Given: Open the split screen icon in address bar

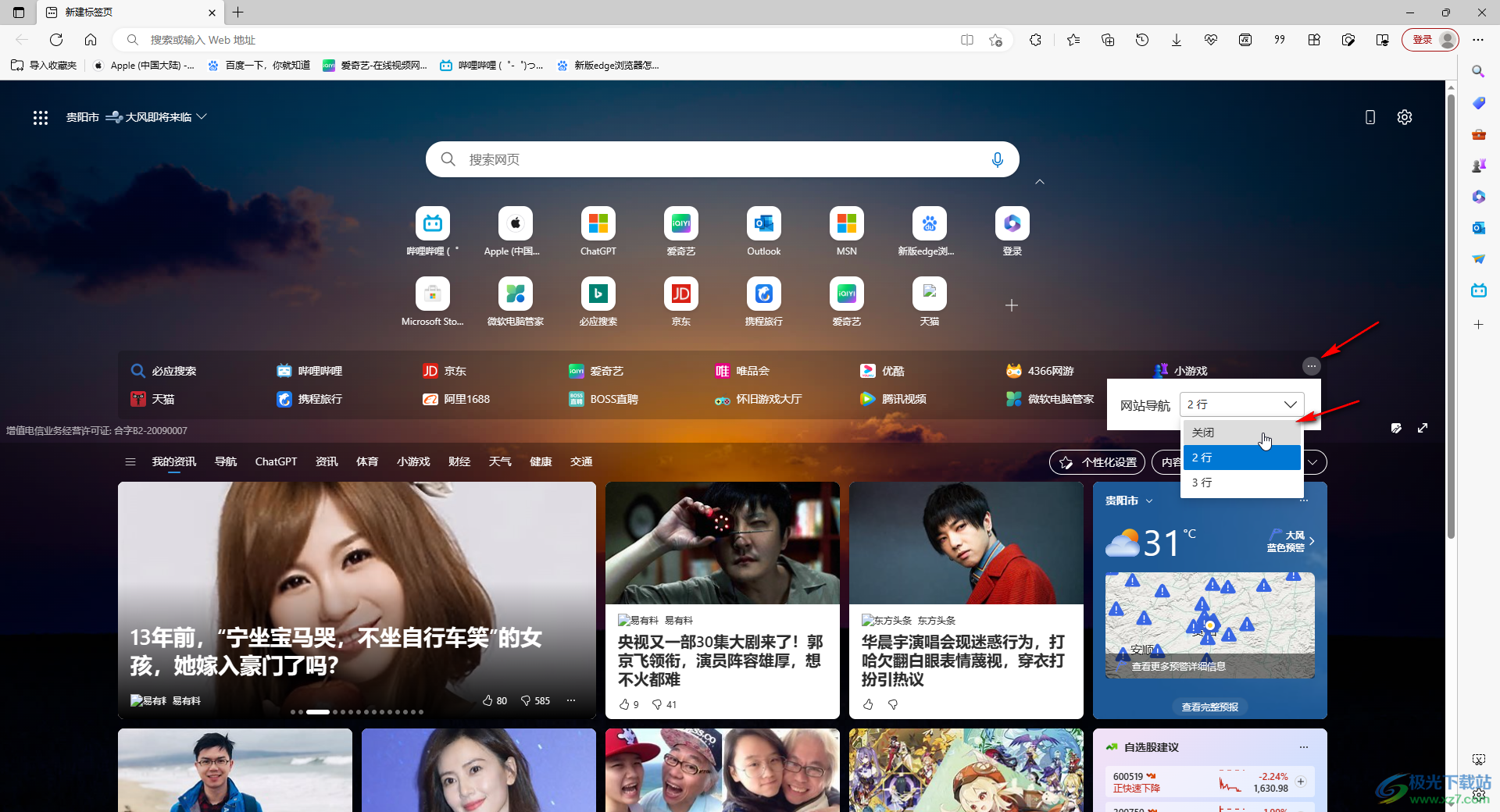Looking at the screenshot, I should coord(967,40).
